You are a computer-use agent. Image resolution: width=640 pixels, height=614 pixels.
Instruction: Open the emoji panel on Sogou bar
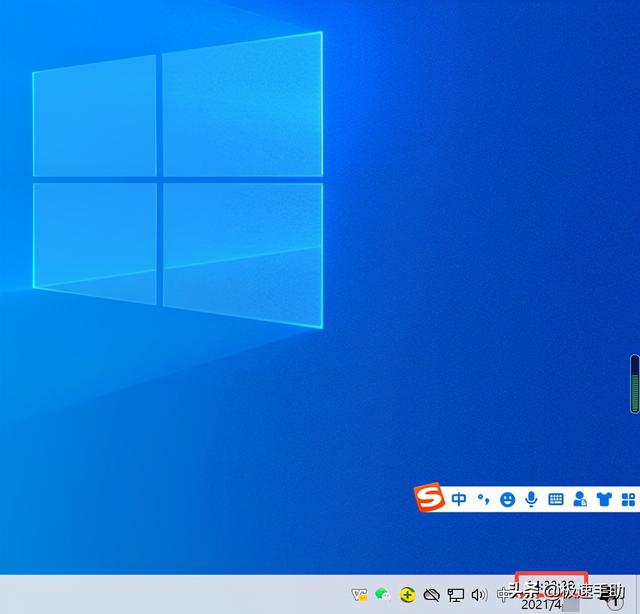click(507, 499)
